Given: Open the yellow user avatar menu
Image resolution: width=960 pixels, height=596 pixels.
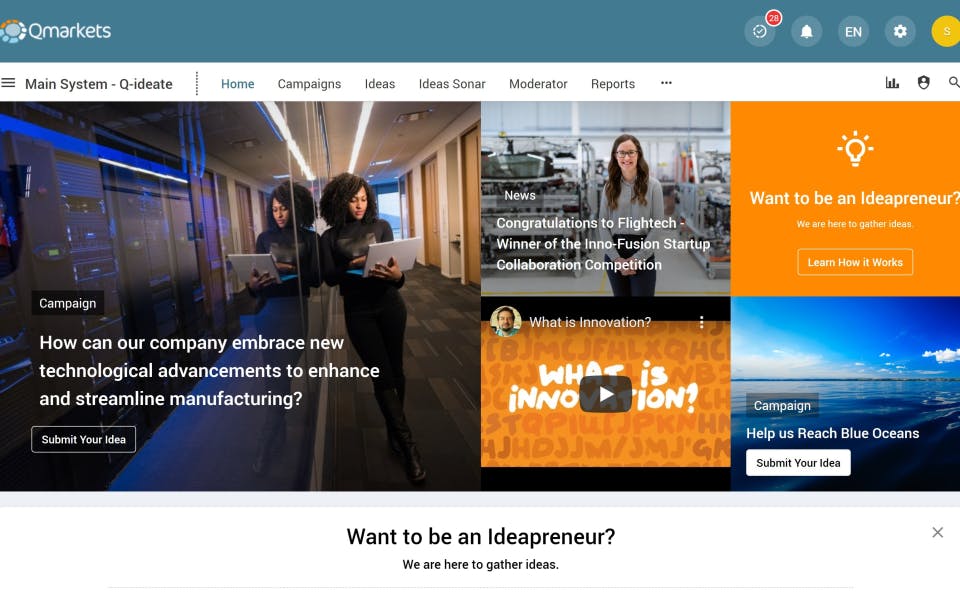Looking at the screenshot, I should pyautogui.click(x=947, y=31).
